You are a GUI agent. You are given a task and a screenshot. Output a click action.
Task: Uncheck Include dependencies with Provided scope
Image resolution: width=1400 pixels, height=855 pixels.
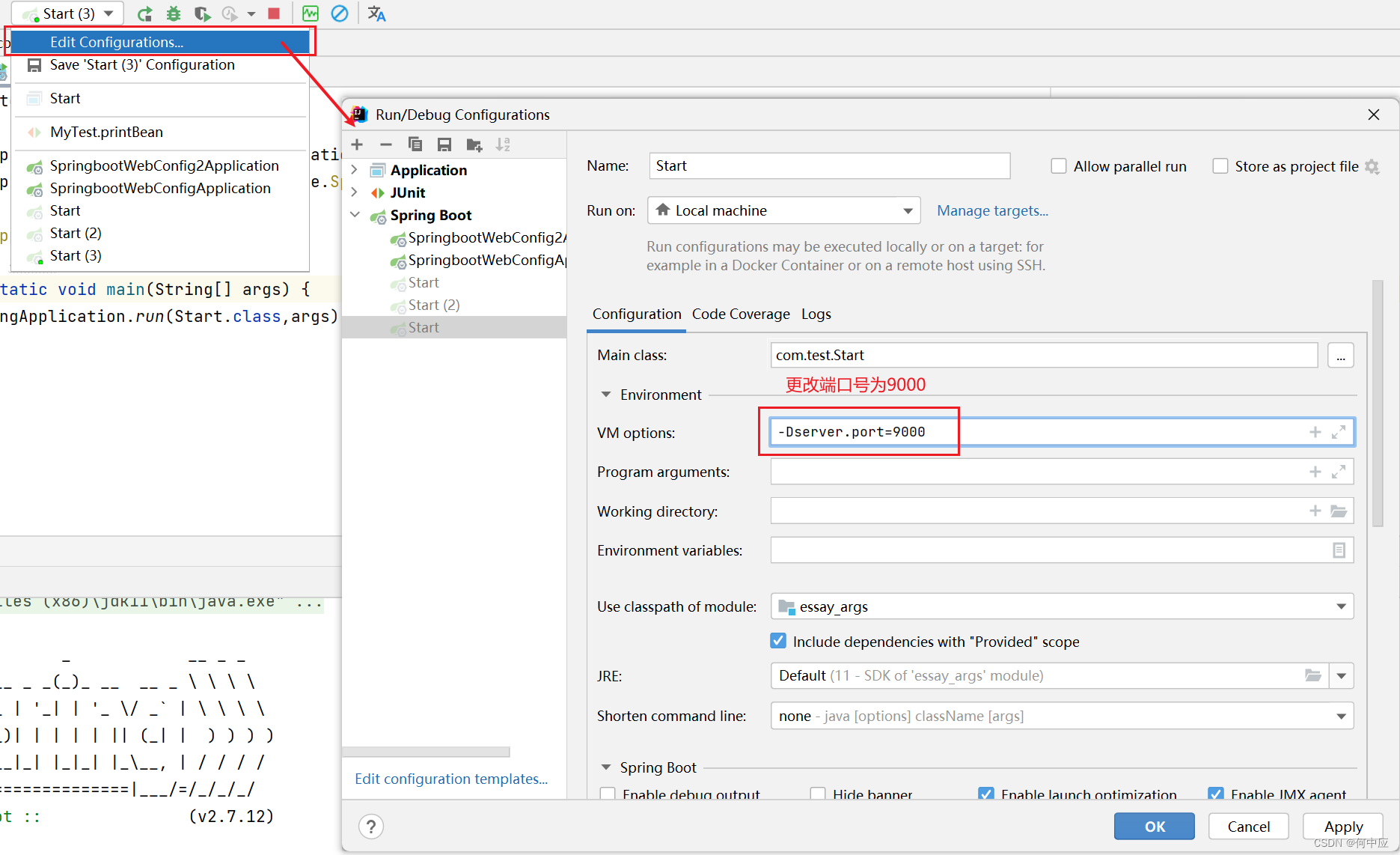pos(778,641)
